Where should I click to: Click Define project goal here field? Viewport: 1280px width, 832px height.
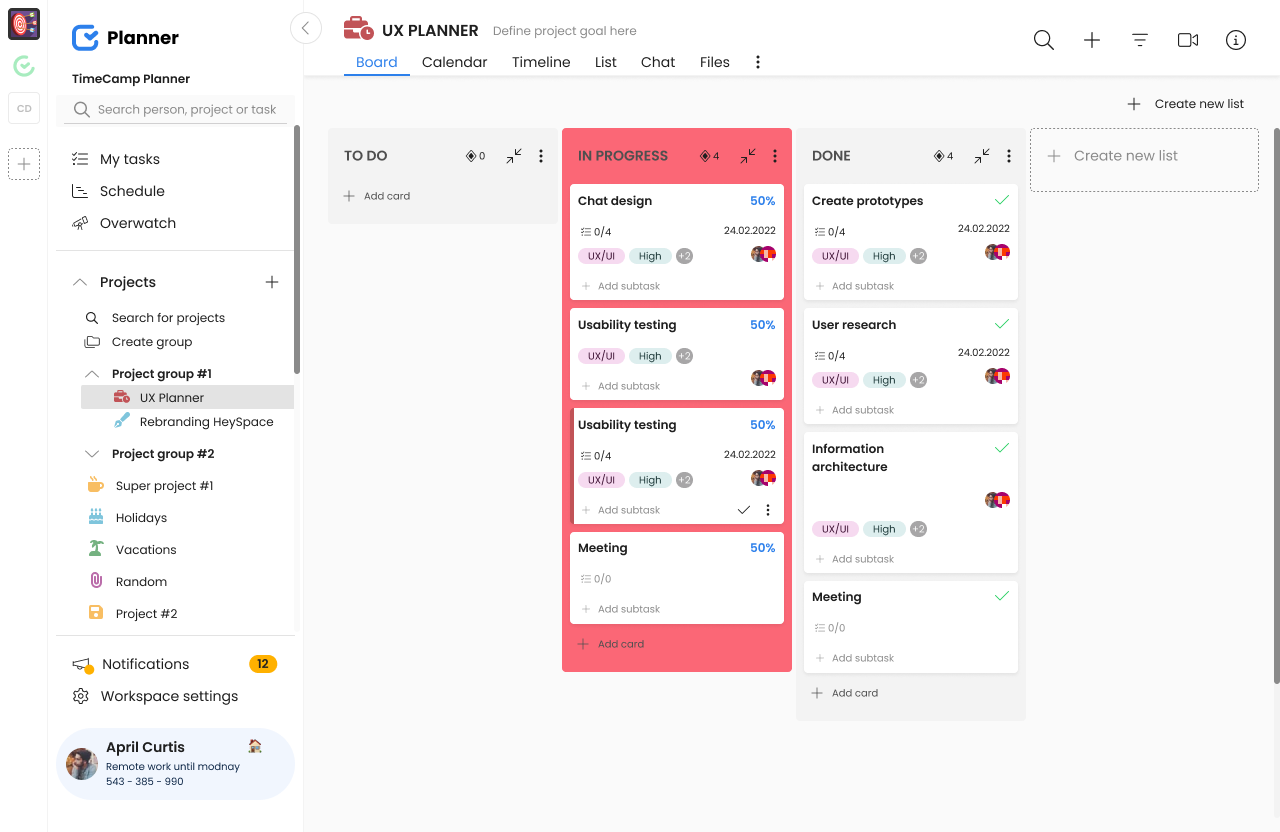click(x=565, y=31)
